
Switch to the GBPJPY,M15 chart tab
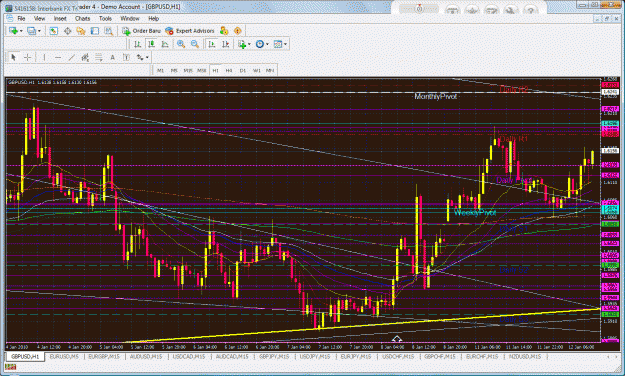(x=273, y=356)
